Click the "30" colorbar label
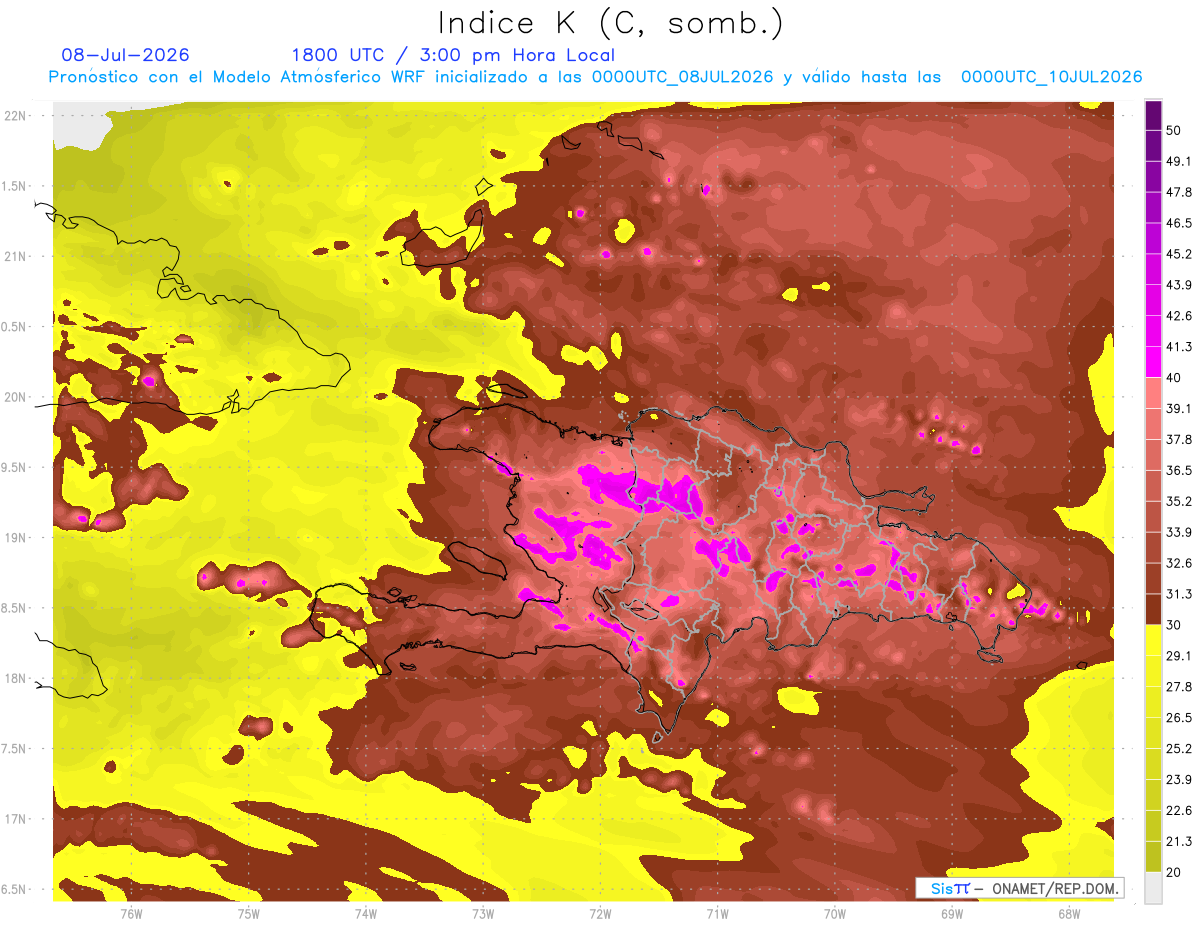Screen dimensions: 1200x927 point(1175,625)
